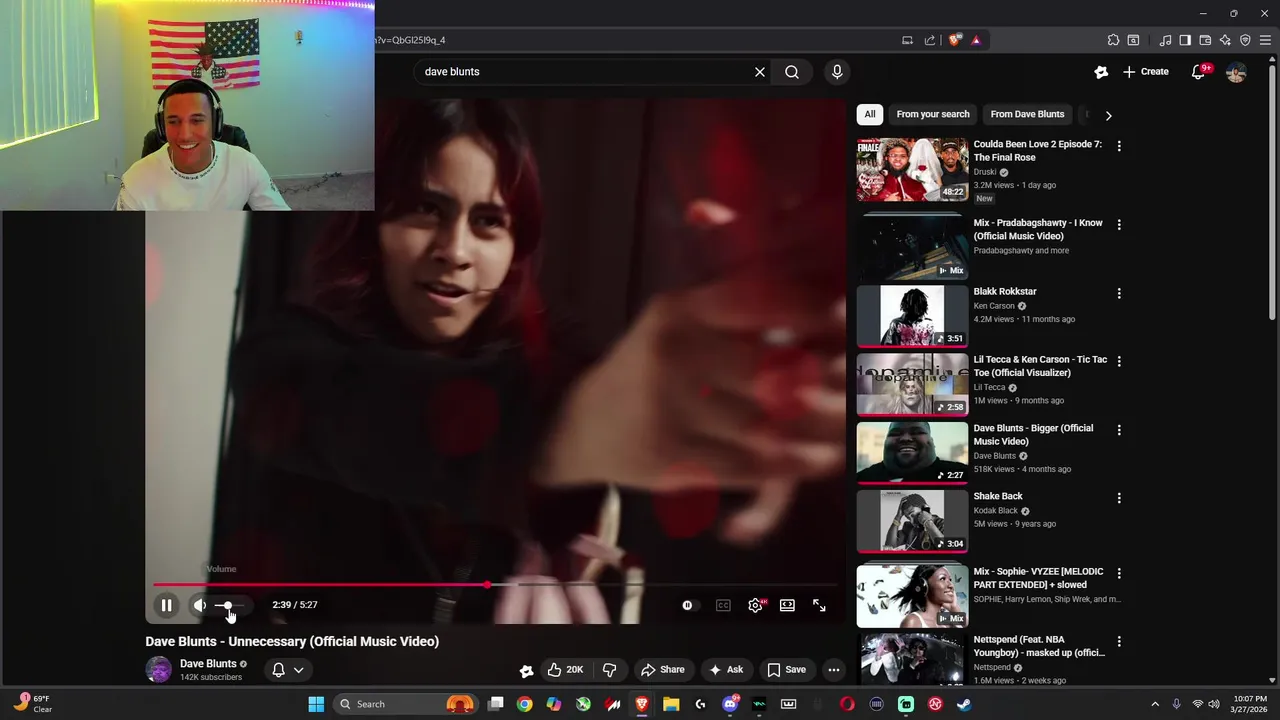
Task: Start voice search with microphone
Action: pyautogui.click(x=837, y=72)
